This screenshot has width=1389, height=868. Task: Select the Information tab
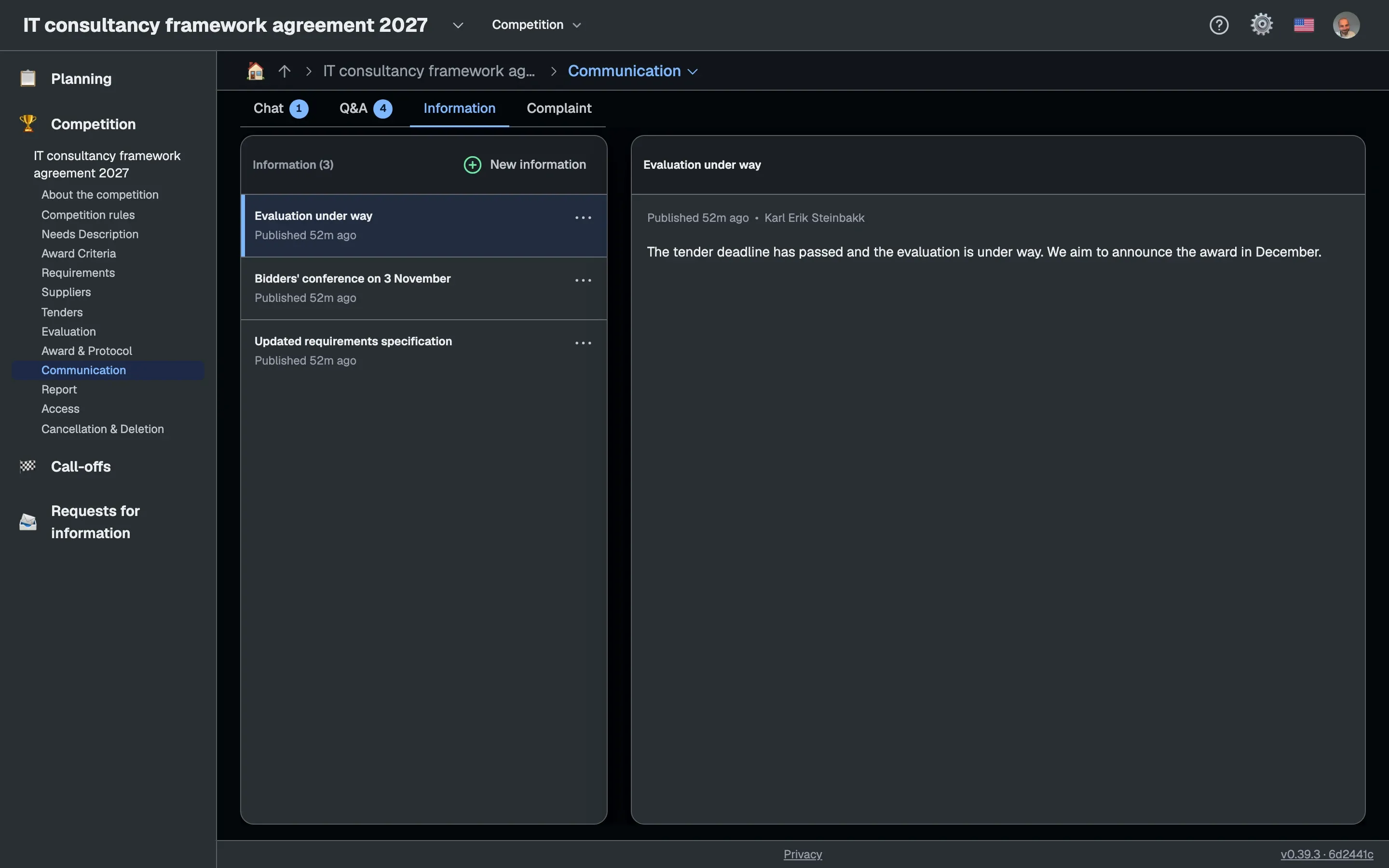pos(459,108)
